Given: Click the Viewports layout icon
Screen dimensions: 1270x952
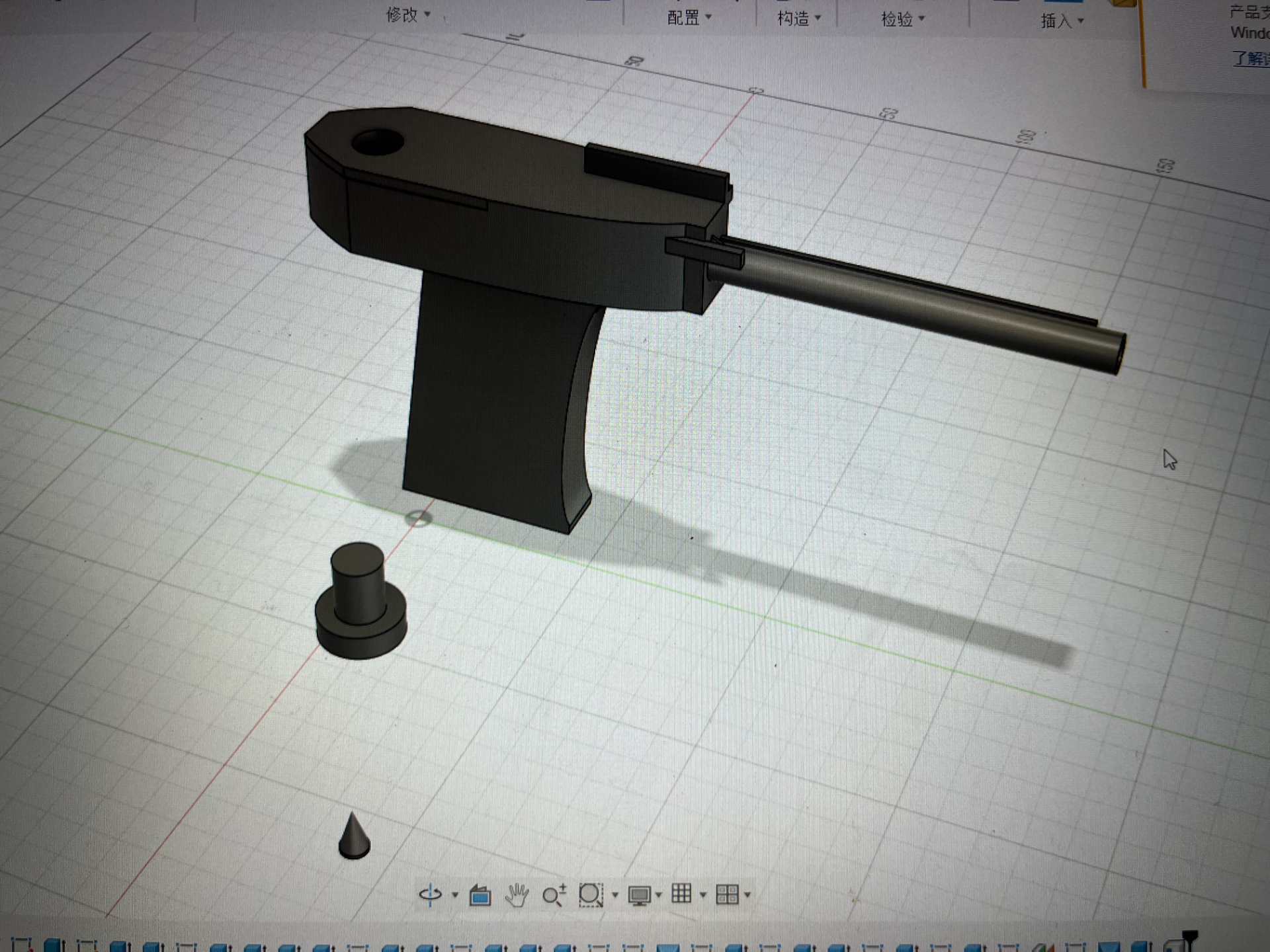Looking at the screenshot, I should [x=727, y=894].
